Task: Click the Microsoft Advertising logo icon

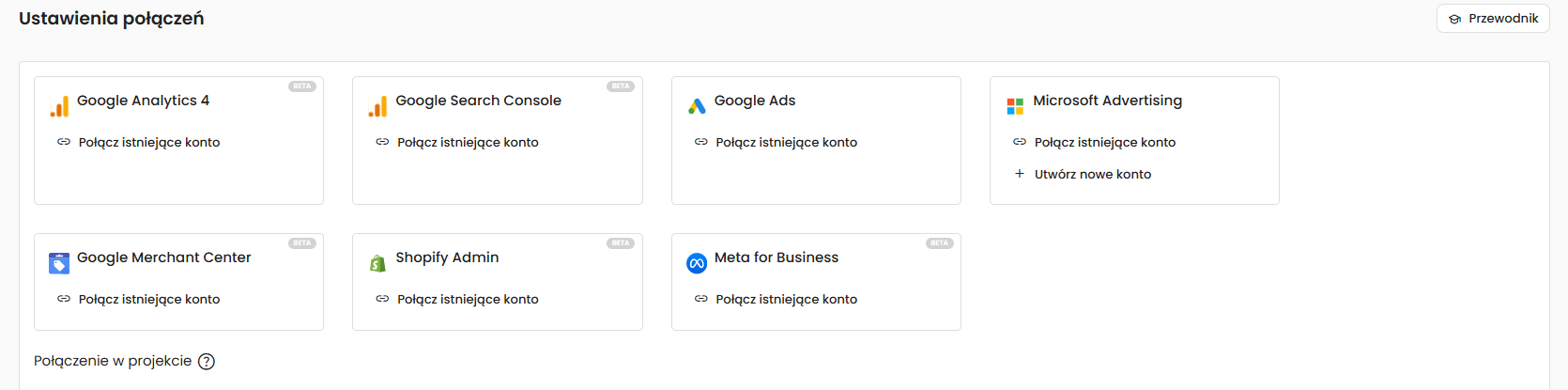Action: tap(1015, 106)
